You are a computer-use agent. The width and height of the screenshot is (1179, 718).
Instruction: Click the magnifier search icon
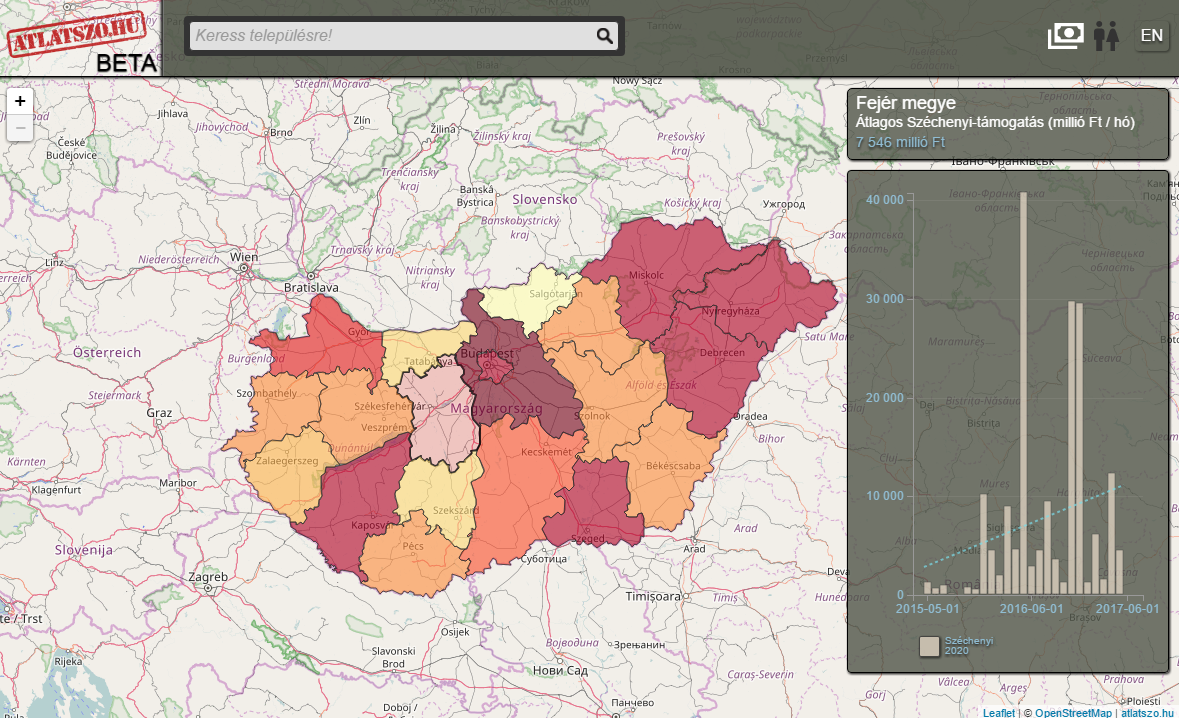click(604, 36)
